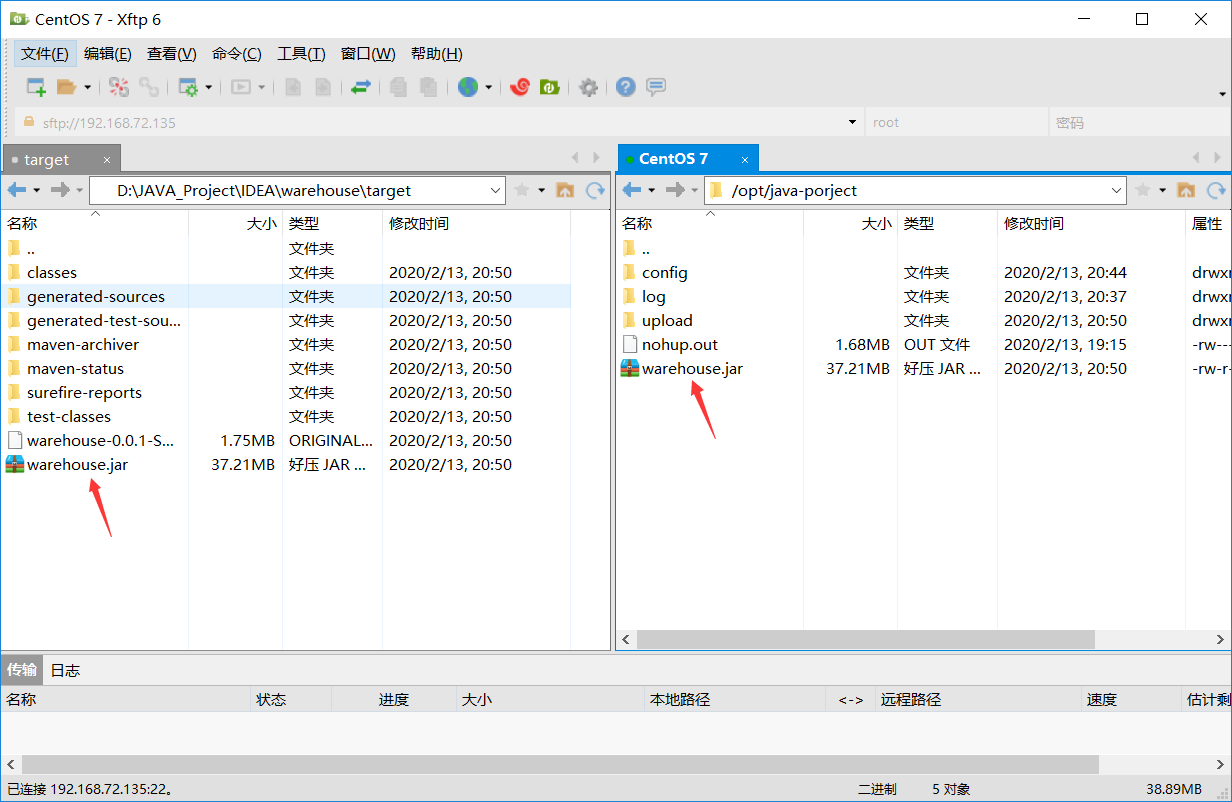Open the feedback chat bubble icon
1232x802 pixels.
tap(656, 87)
